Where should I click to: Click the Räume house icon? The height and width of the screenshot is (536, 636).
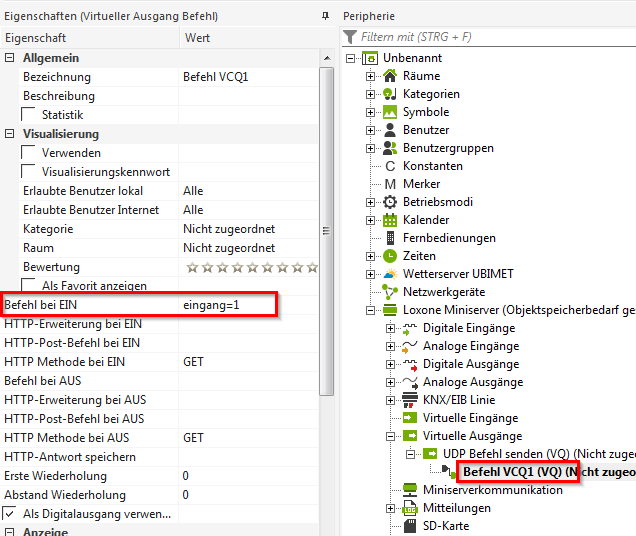tap(390, 76)
